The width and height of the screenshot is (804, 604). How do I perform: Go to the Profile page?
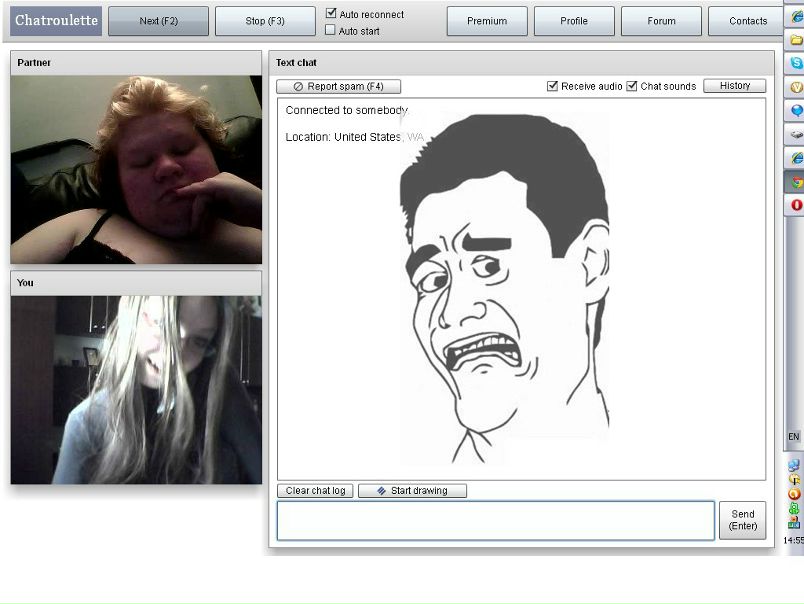(574, 21)
